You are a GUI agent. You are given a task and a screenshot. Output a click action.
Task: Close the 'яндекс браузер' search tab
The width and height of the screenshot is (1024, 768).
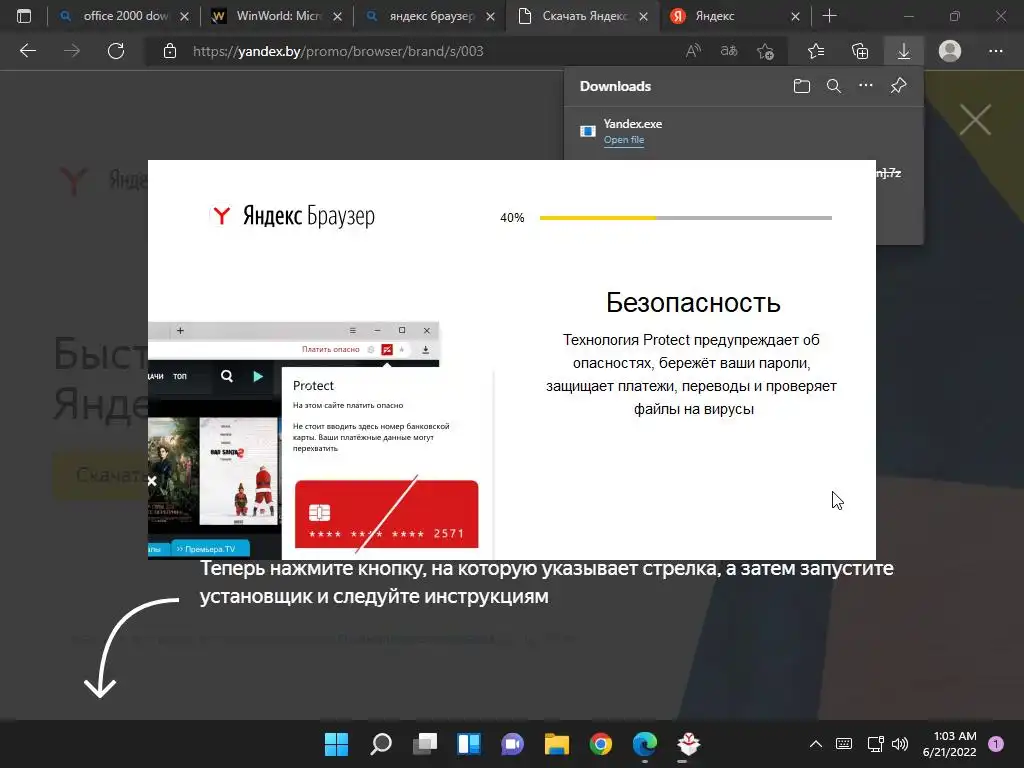pyautogui.click(x=490, y=17)
